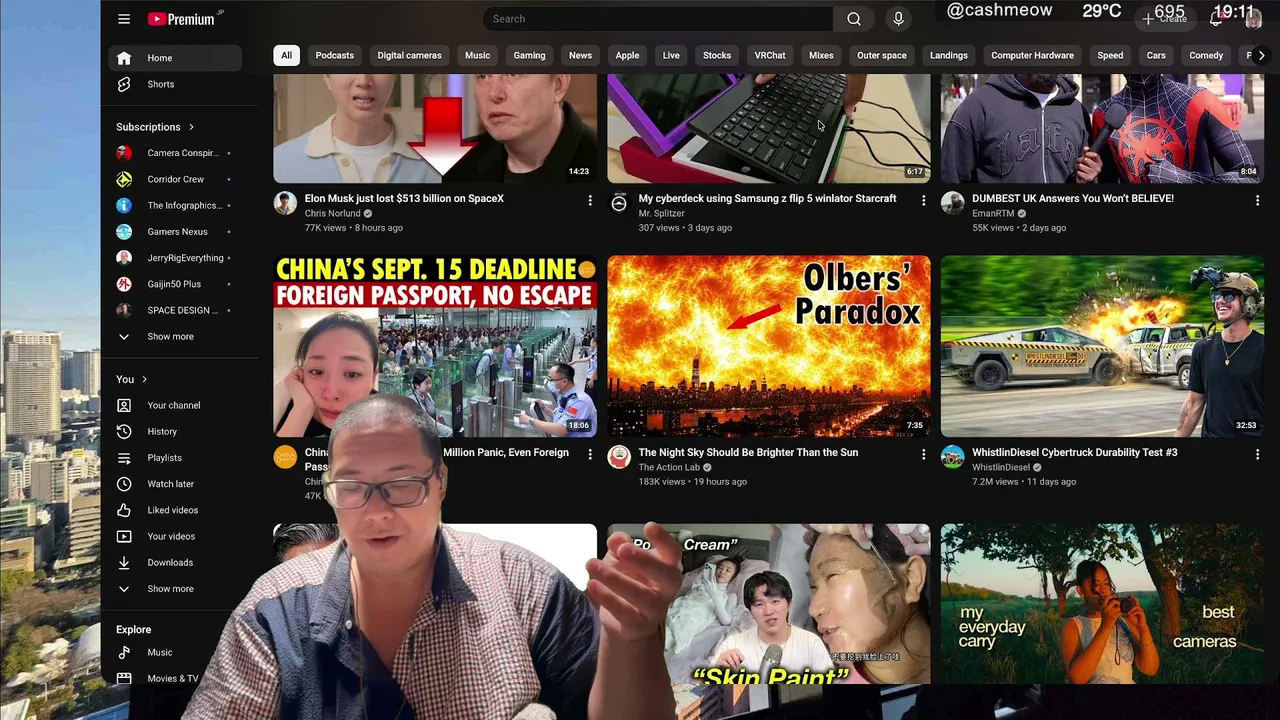Select the All filter chip
The width and height of the screenshot is (1280, 720).
click(x=286, y=56)
